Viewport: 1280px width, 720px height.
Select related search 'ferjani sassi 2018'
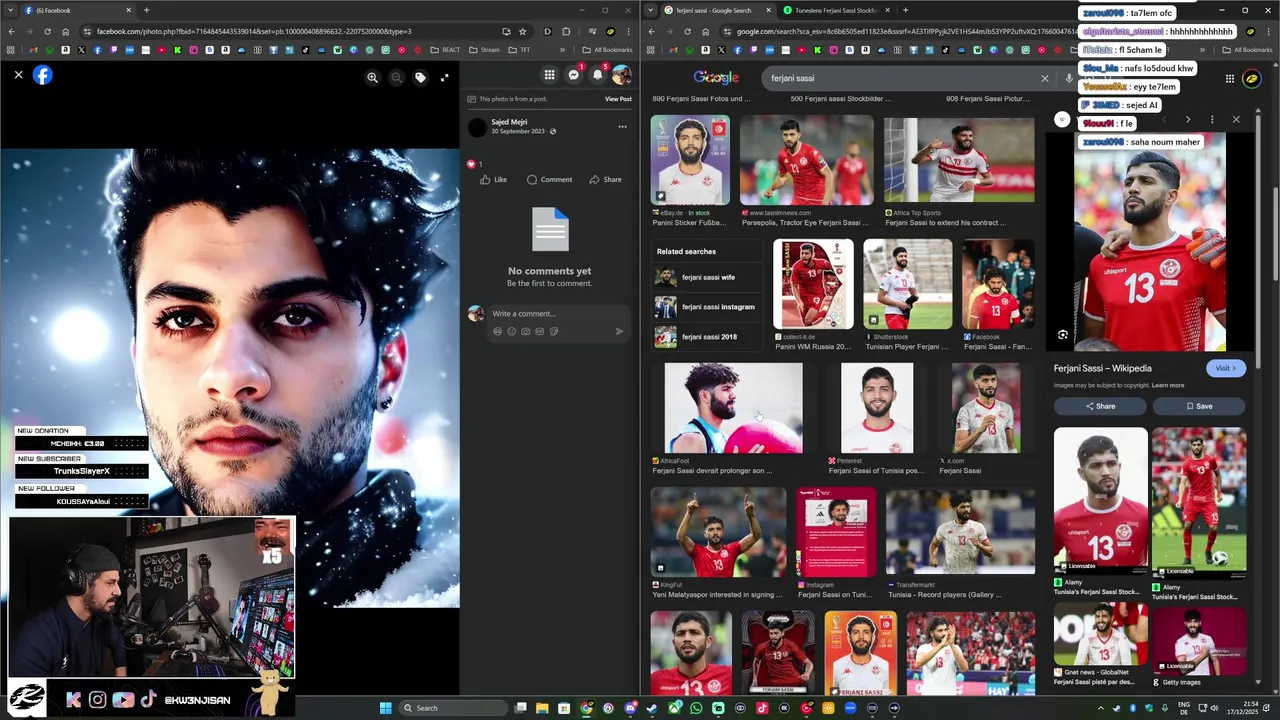pos(707,337)
